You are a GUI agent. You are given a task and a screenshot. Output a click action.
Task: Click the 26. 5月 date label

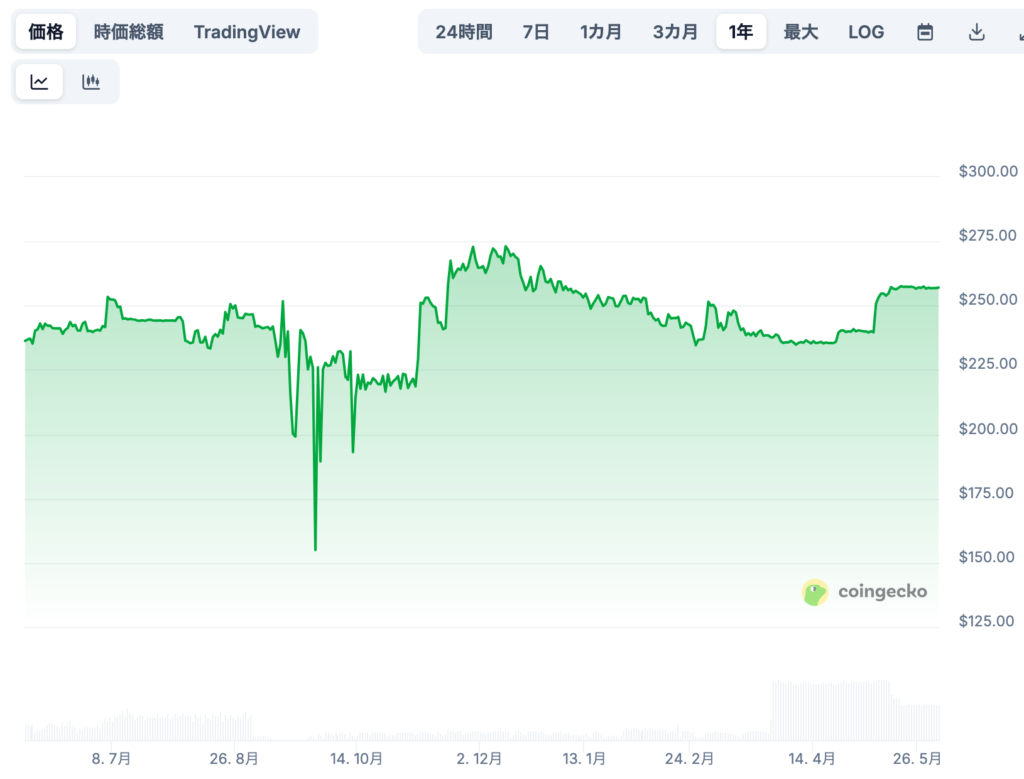click(917, 759)
